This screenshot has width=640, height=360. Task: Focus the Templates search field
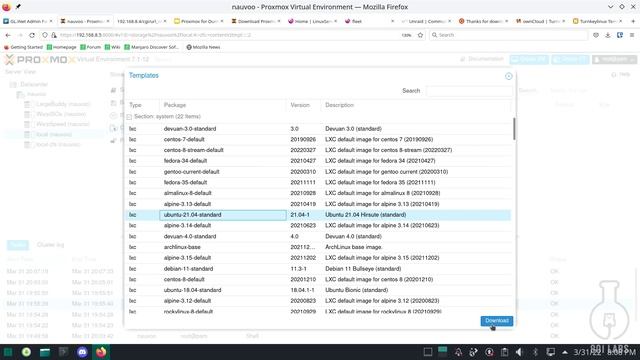[x=469, y=91]
